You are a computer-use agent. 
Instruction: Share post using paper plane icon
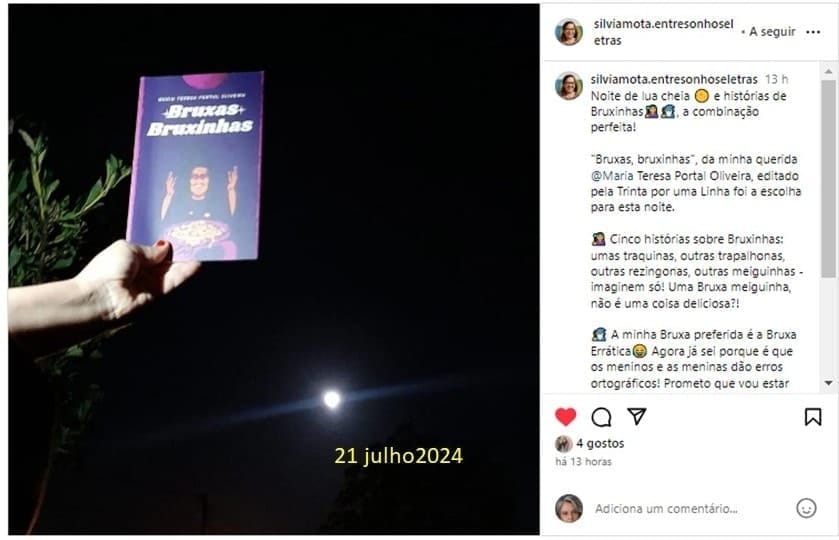pyautogui.click(x=637, y=416)
